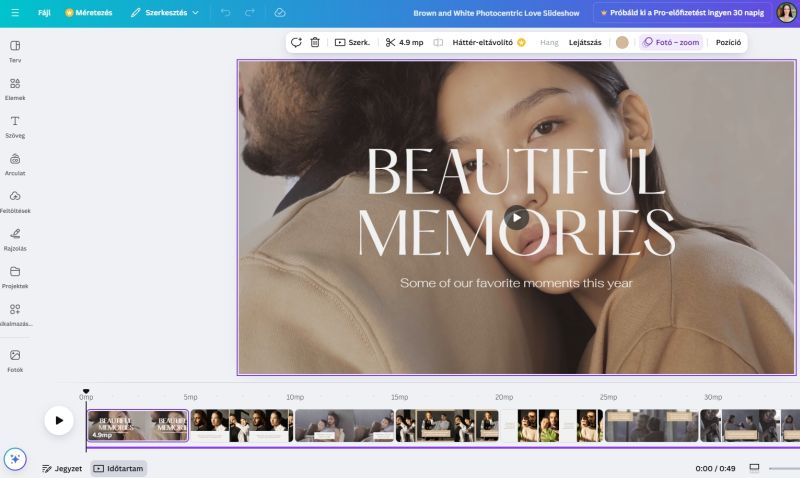Select the first Beautiful Memories timeline clip
Image resolution: width=800 pixels, height=478 pixels.
pos(138,425)
